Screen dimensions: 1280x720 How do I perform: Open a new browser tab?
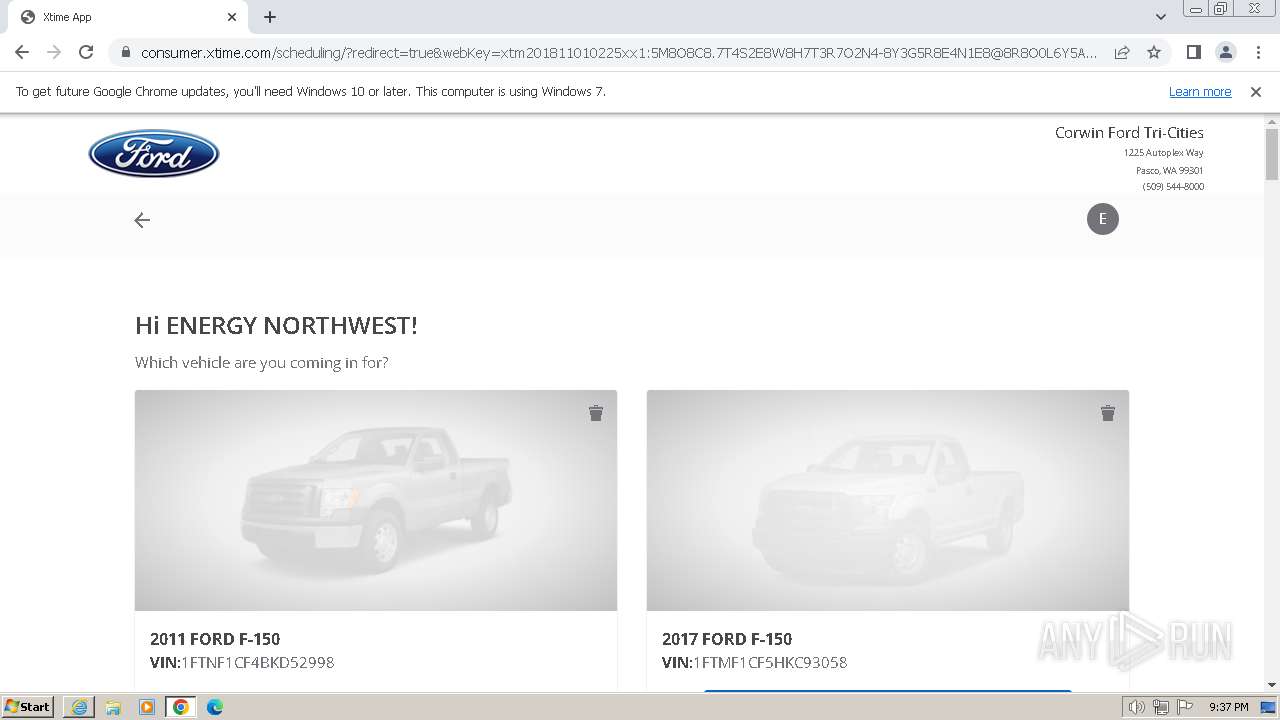[x=270, y=17]
